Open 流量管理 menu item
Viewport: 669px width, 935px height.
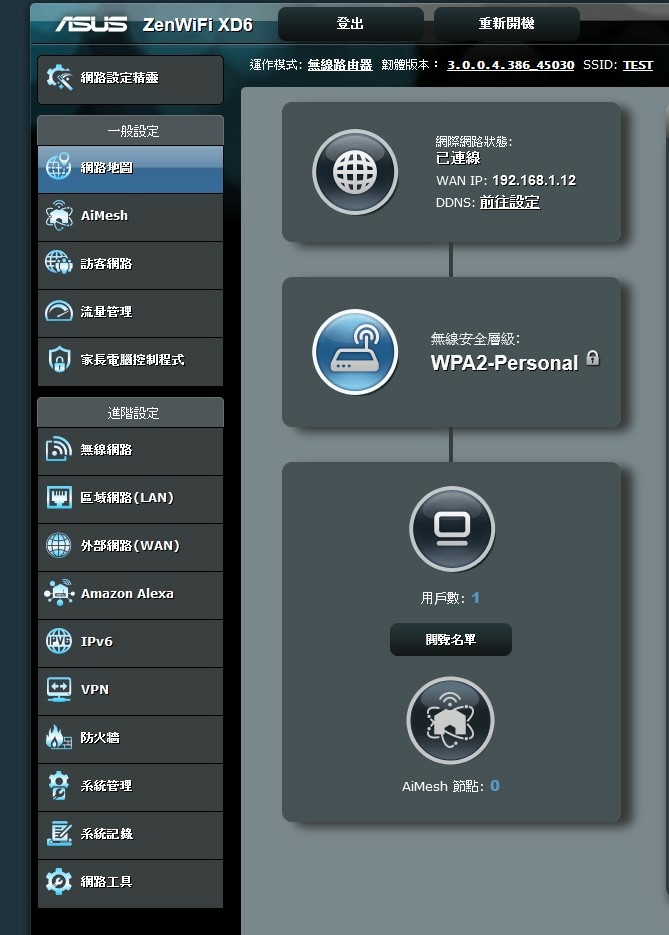[x=130, y=313]
